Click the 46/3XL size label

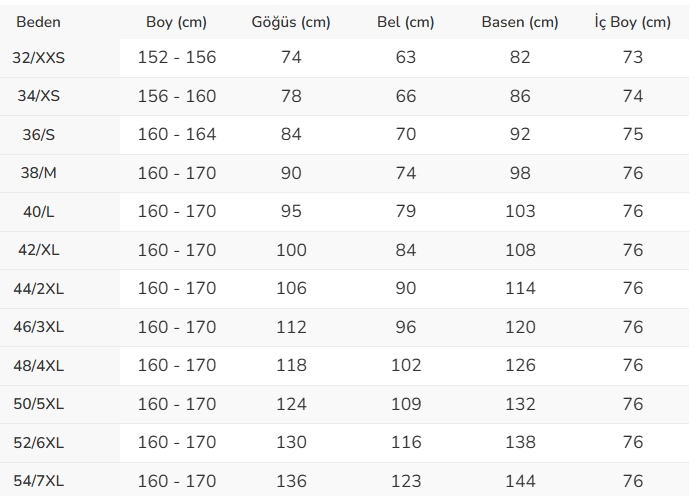[39, 327]
